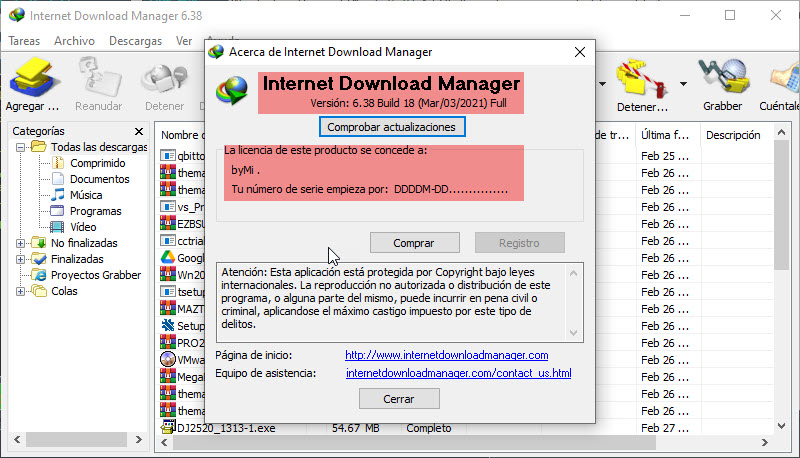Open the internetdownloadmanager.com homepage link
This screenshot has width=800, height=458.
tap(446, 355)
